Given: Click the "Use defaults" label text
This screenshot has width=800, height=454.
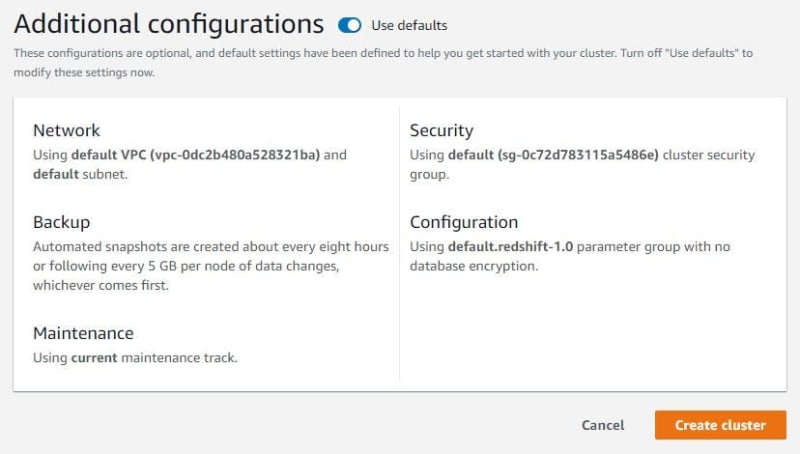Looking at the screenshot, I should (x=409, y=26).
